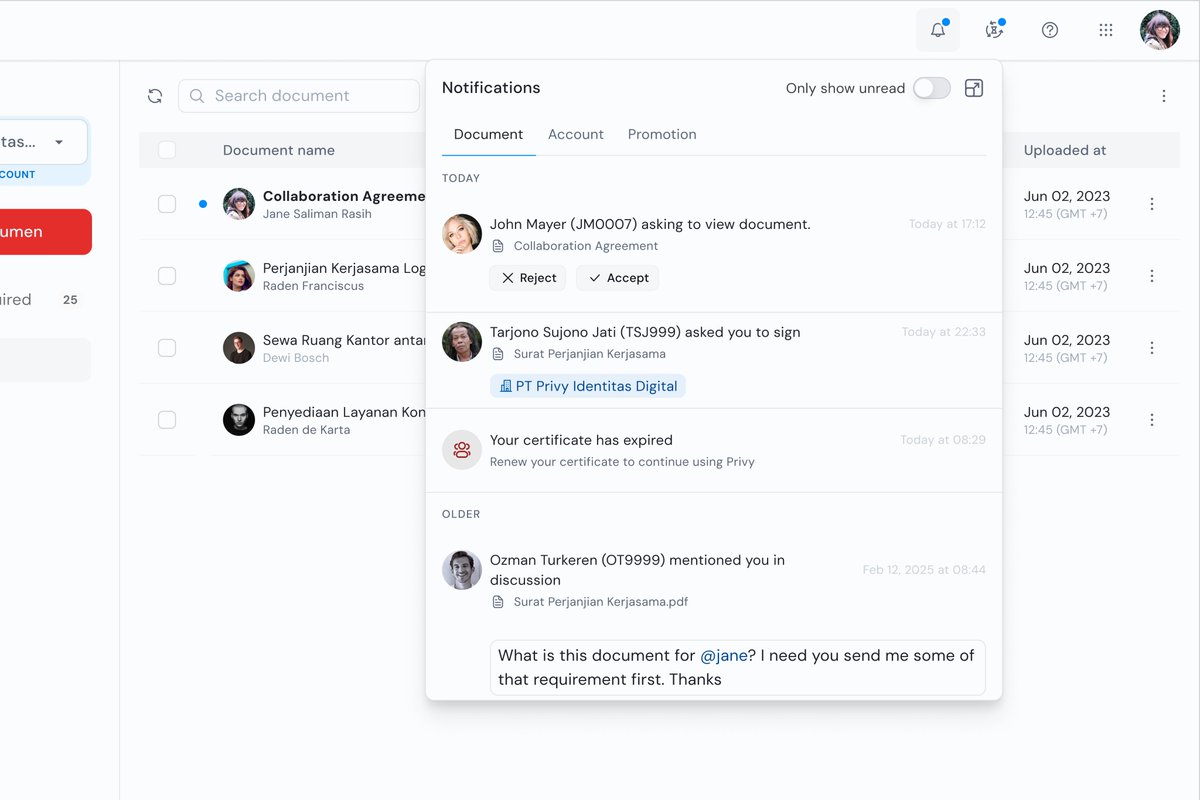Screen dimensions: 1200x800
Task: Click John Mayer's avatar in notifications
Action: click(462, 234)
